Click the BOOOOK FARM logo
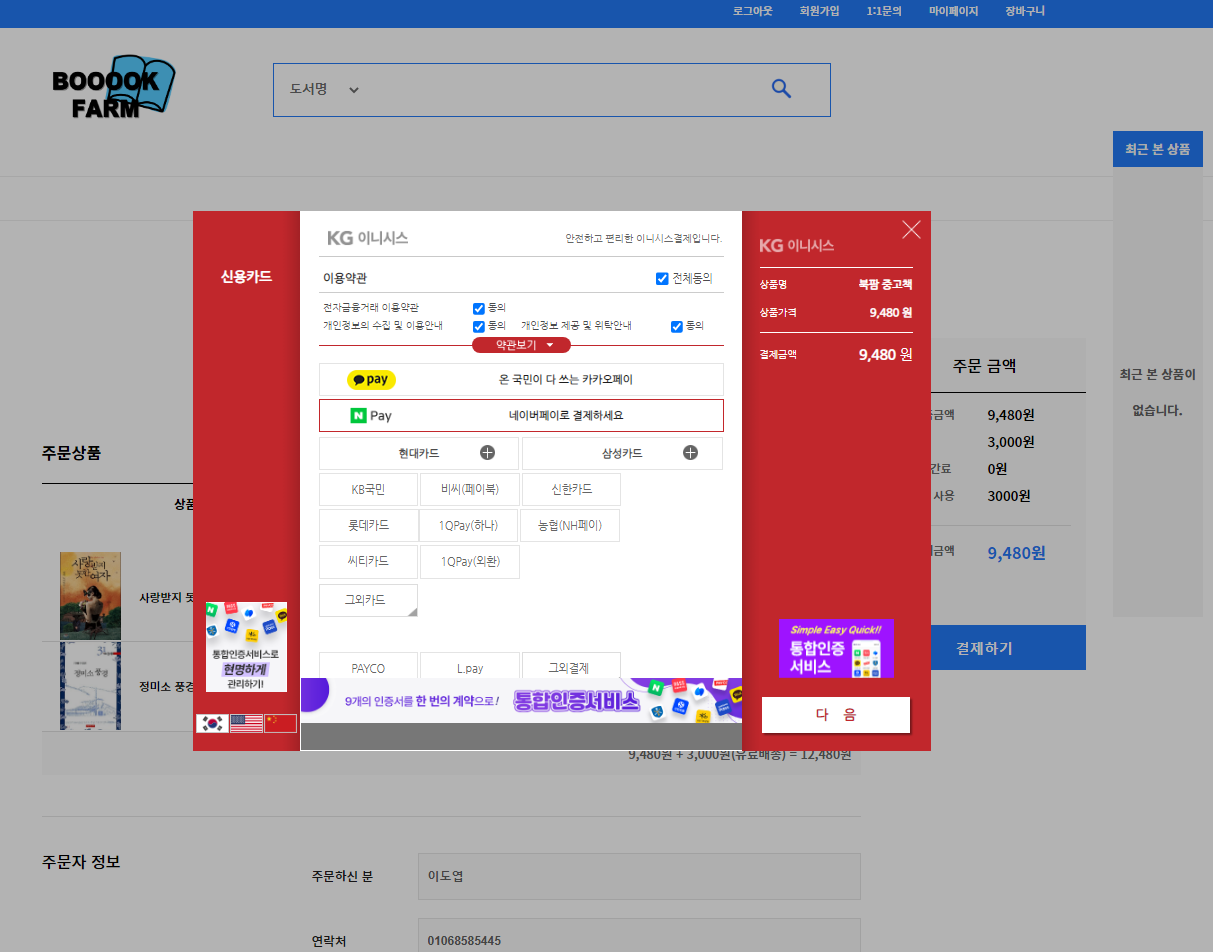The width and height of the screenshot is (1213, 952). [113, 88]
